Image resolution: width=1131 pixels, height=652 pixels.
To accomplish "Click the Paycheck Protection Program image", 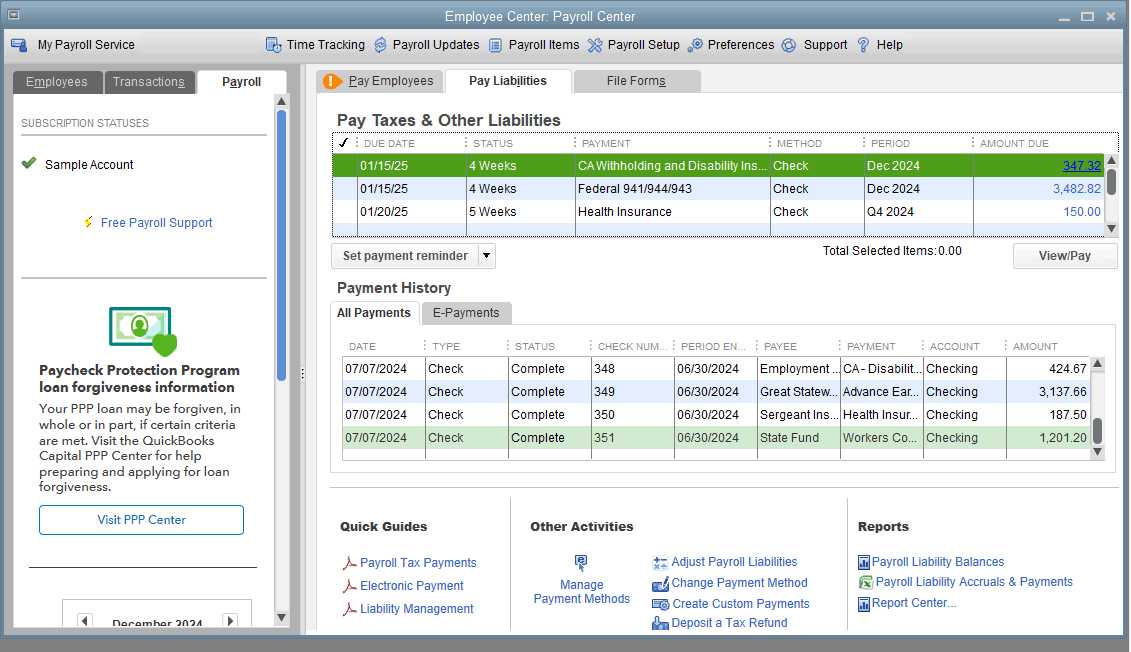I will [143, 331].
